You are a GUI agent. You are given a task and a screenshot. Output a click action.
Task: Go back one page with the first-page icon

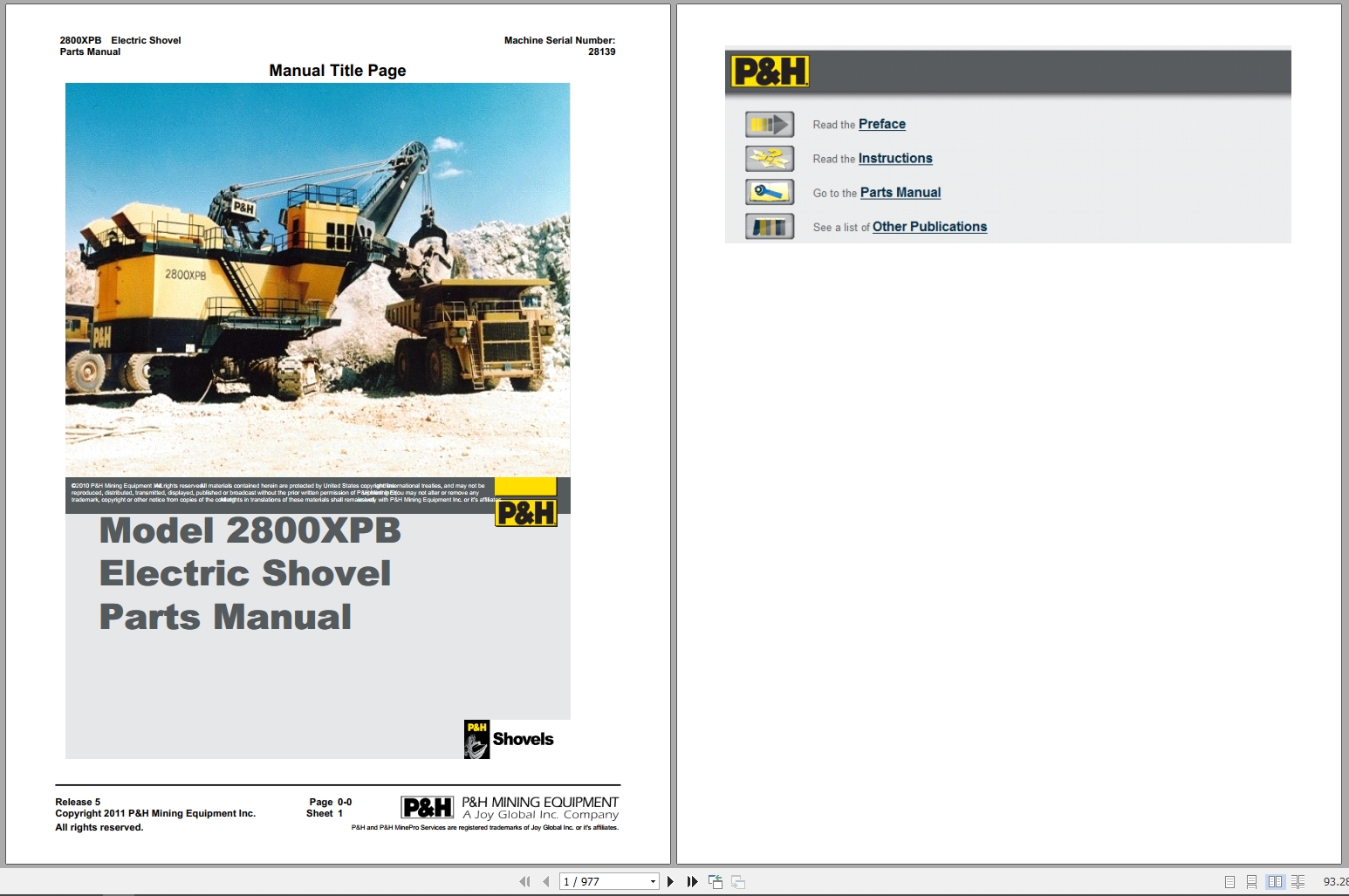pyautogui.click(x=525, y=881)
